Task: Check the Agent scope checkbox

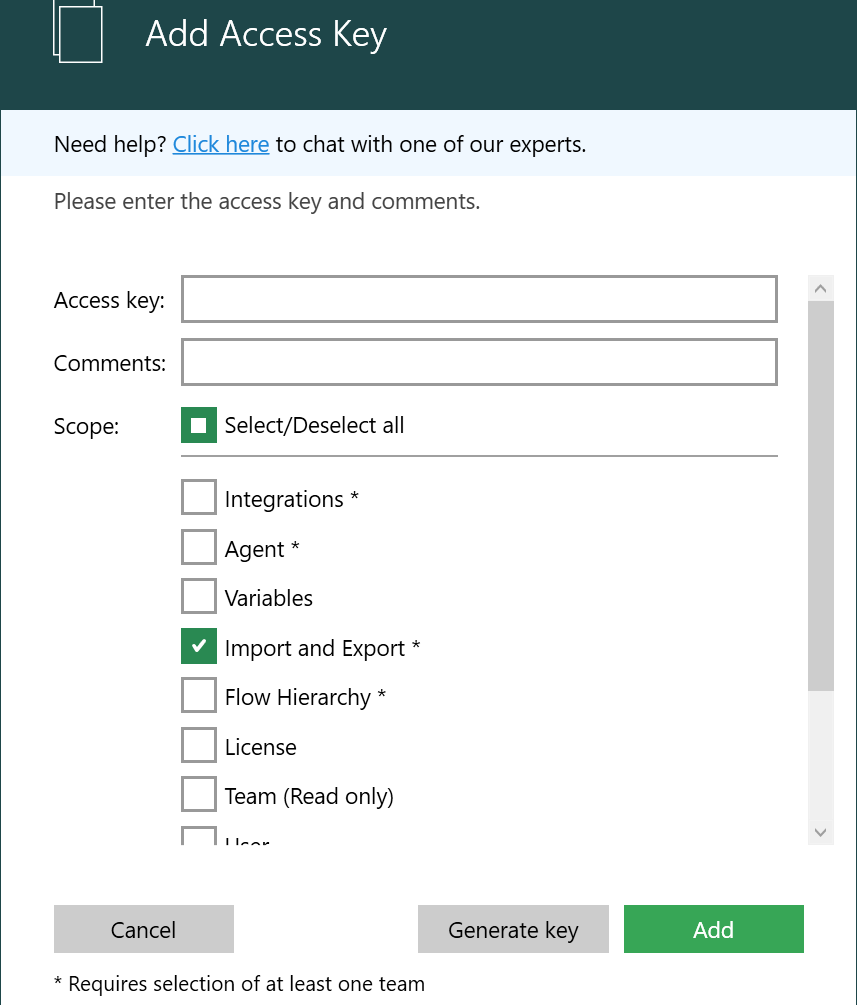Action: click(199, 547)
